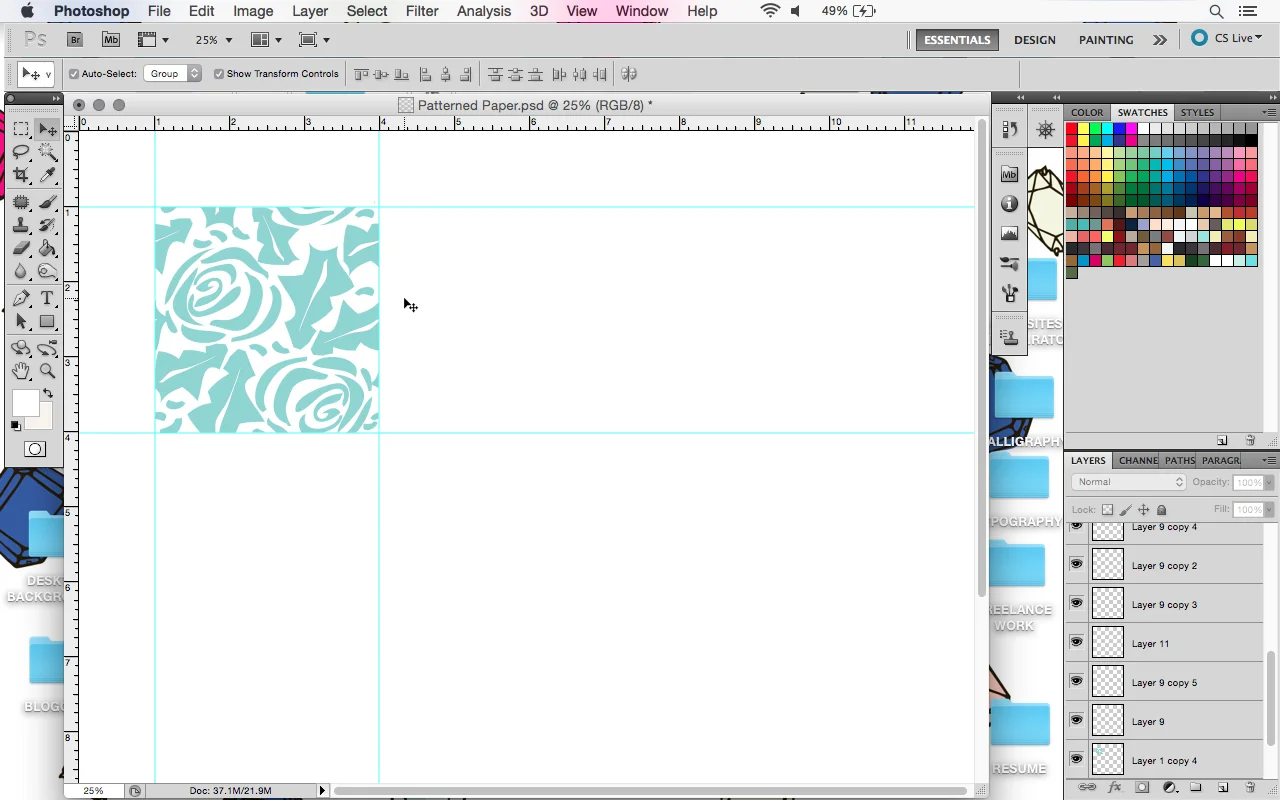Hide Layer 9 copy 5 visibility eye
Screen dimensions: 1280x800
coord(1076,682)
